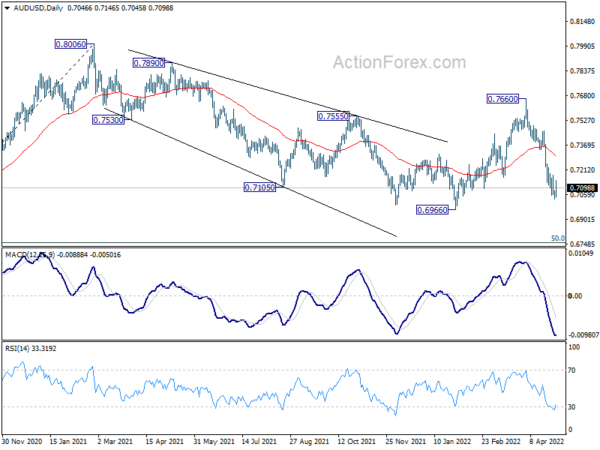This screenshot has height=450, width=600.
Task: Click the 0.76600 price label
Action: point(503,99)
